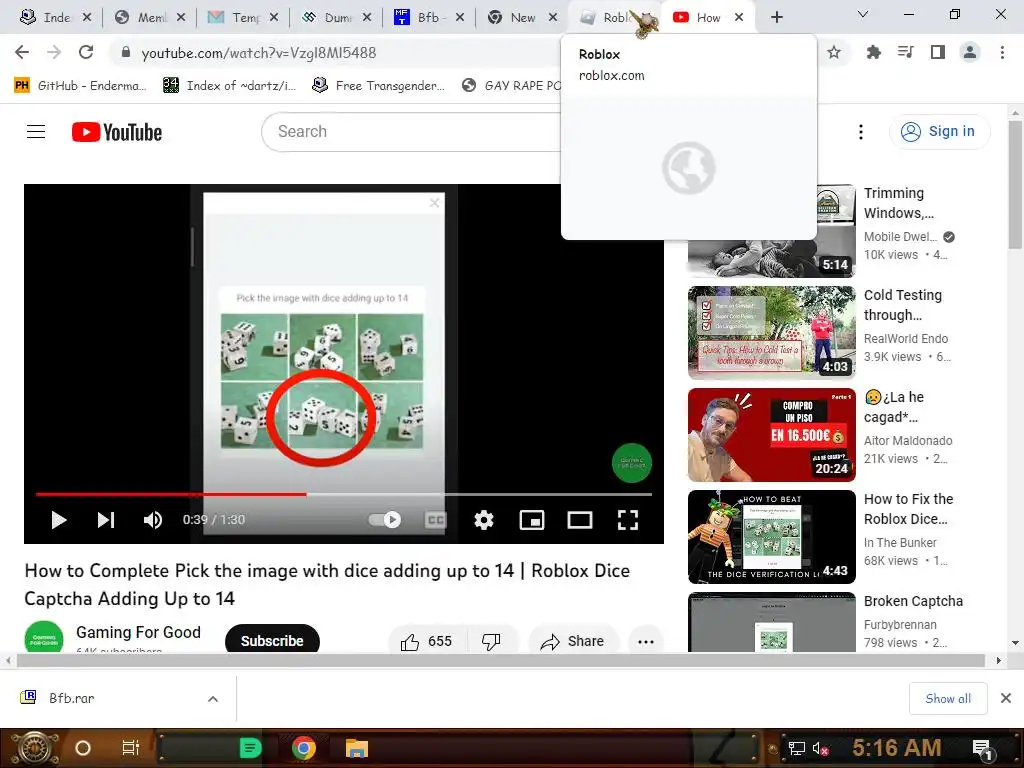
Task: Open the Gaming For Good channel avatar
Action: tap(44, 637)
